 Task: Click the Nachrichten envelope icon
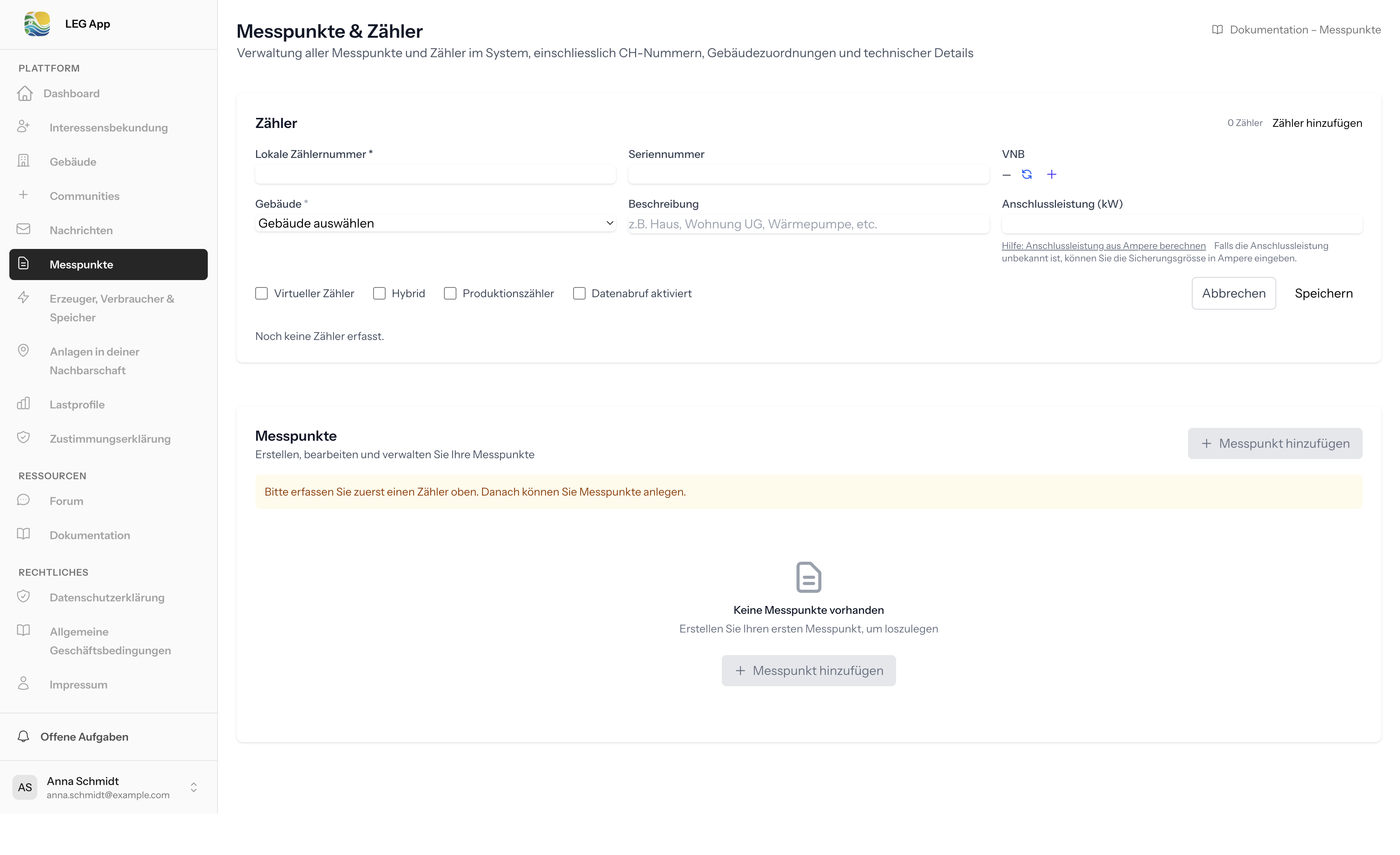[23, 230]
